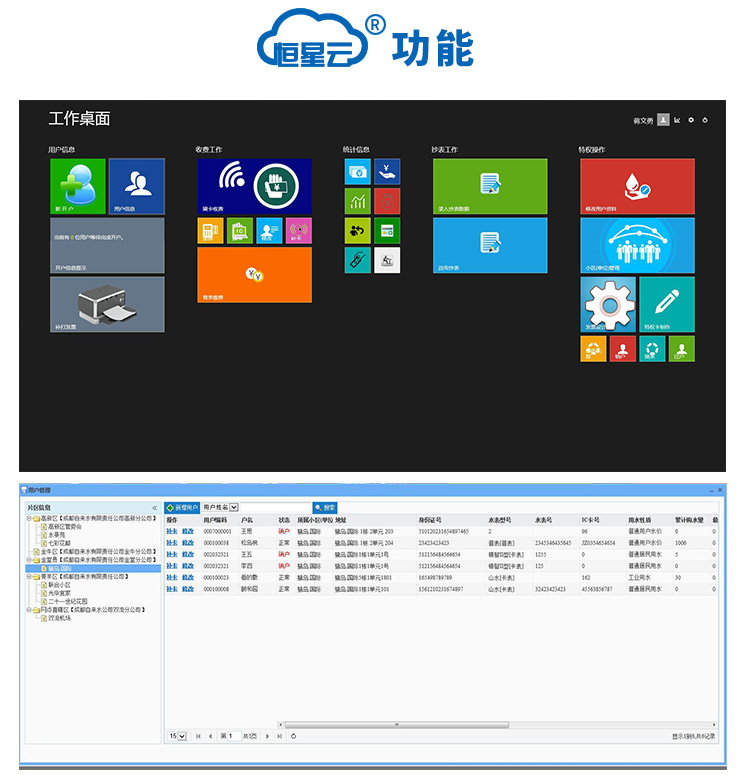Open the page size 15 dropdown
Viewport: 750px width, 775px height.
[x=182, y=736]
